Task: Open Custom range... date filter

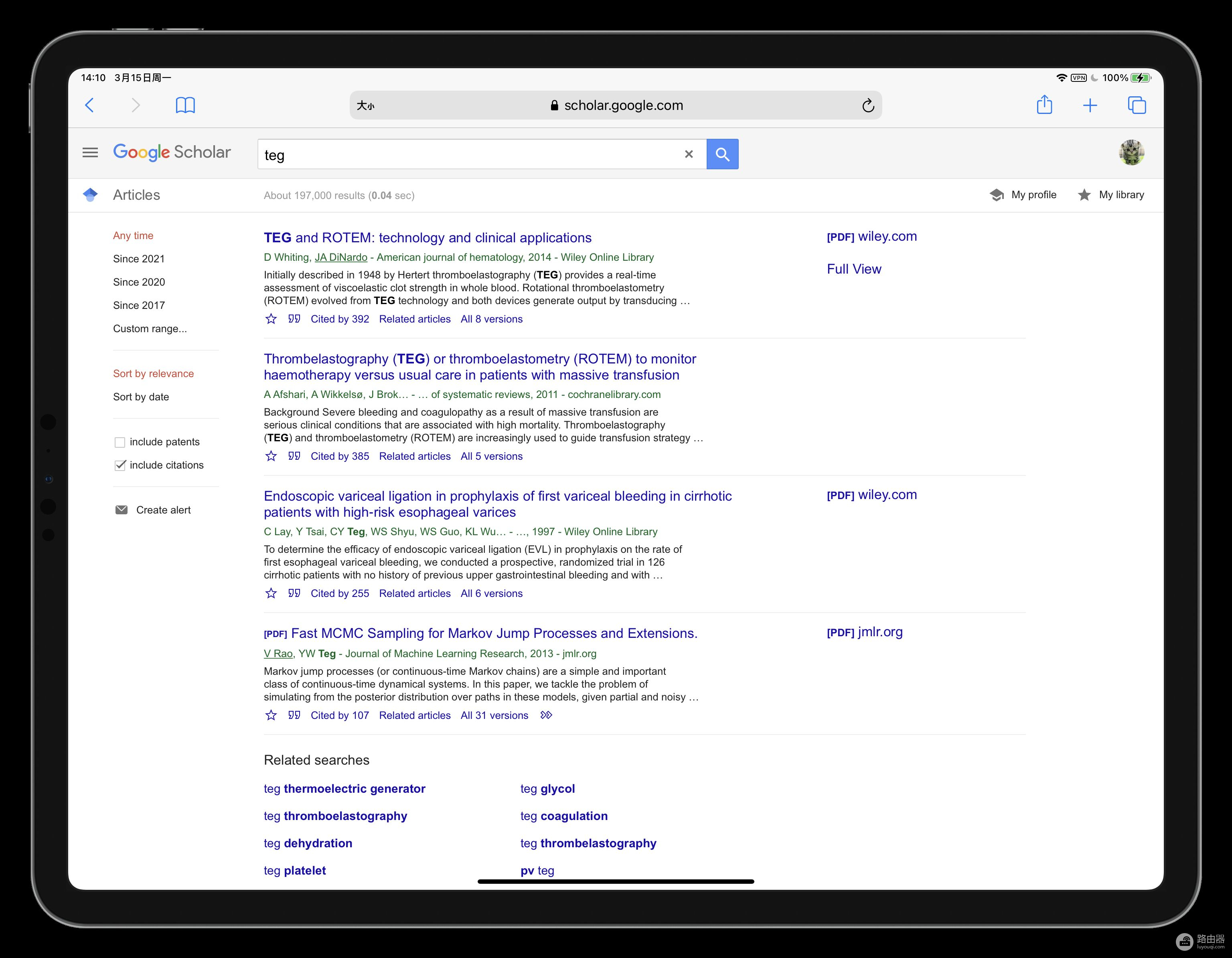Action: [150, 329]
